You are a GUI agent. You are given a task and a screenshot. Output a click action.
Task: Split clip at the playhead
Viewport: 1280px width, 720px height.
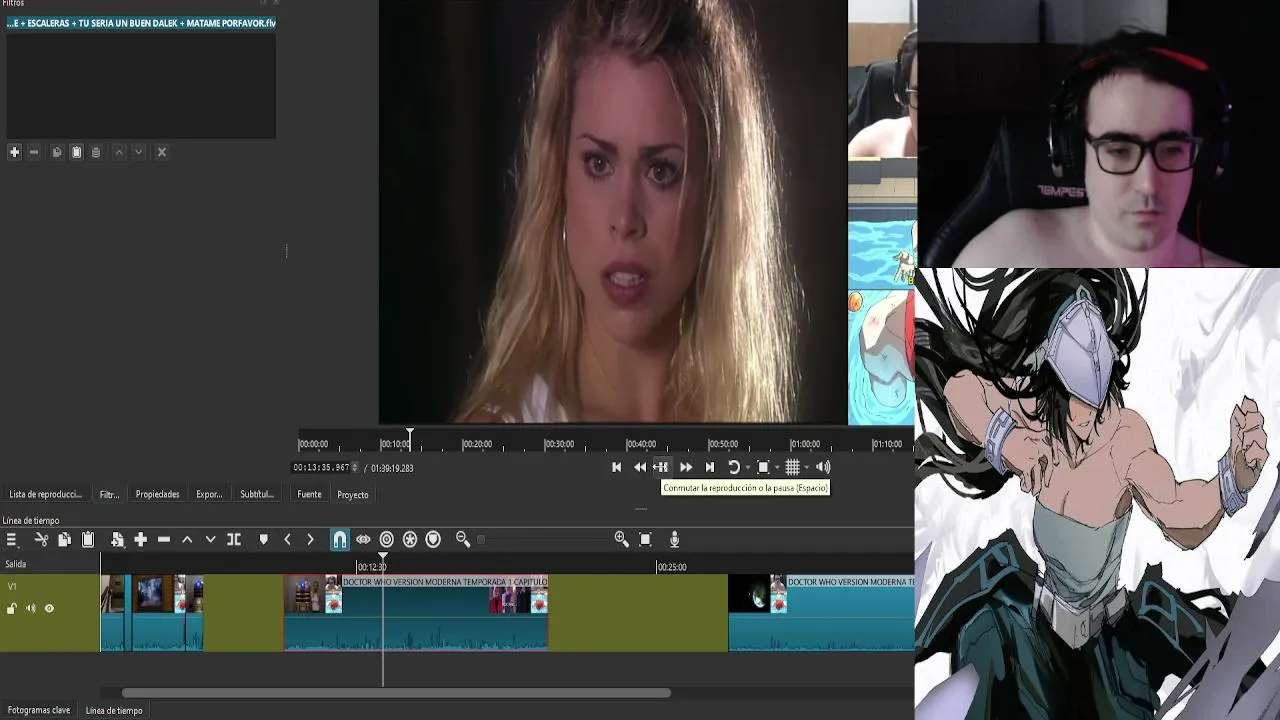[234, 540]
